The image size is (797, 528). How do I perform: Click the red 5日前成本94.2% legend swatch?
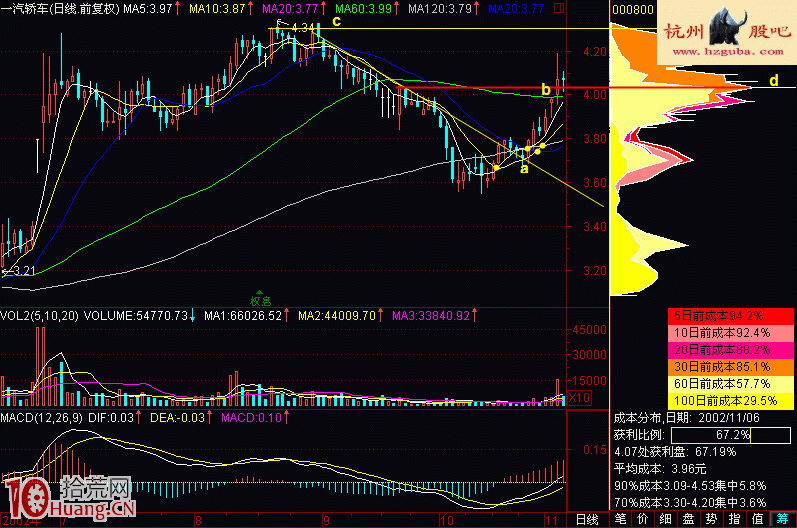pos(731,316)
